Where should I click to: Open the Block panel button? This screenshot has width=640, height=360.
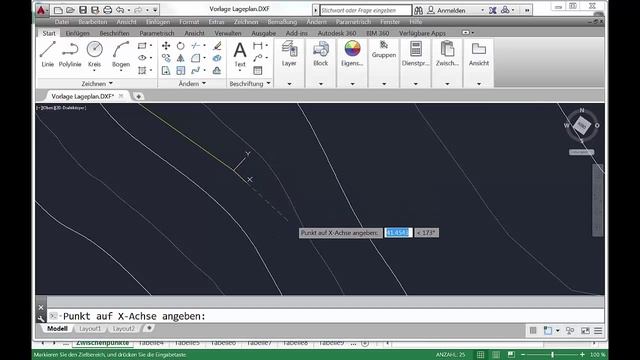(320, 53)
